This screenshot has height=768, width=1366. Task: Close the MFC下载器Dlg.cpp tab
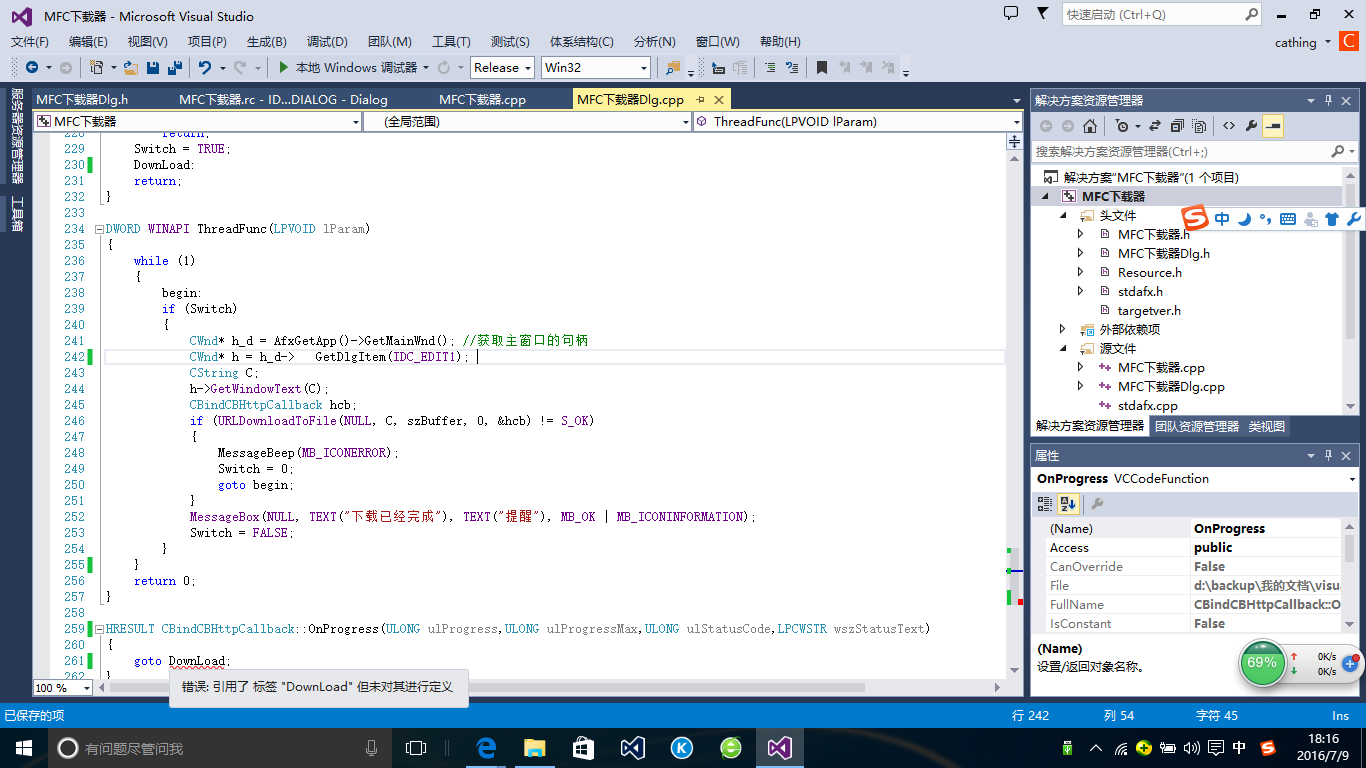tap(718, 99)
